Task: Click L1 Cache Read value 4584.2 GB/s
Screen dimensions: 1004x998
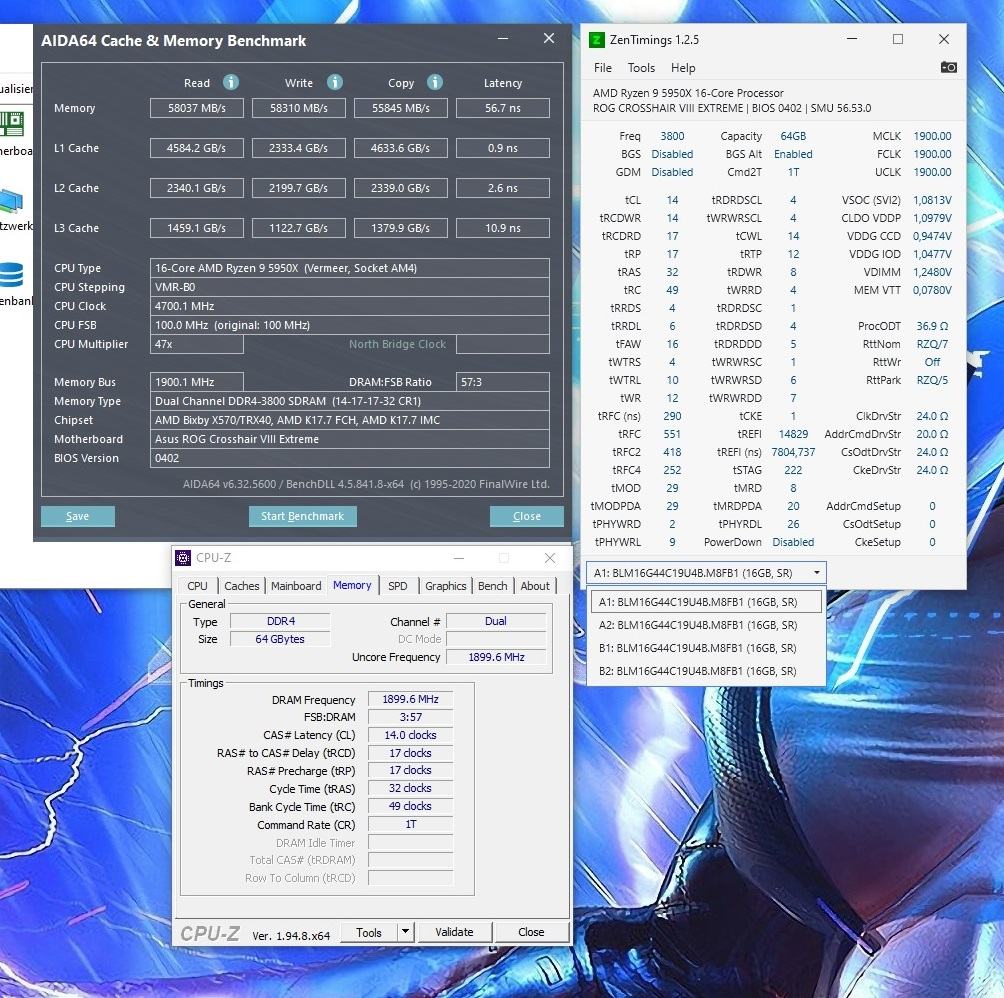Action: click(197, 148)
